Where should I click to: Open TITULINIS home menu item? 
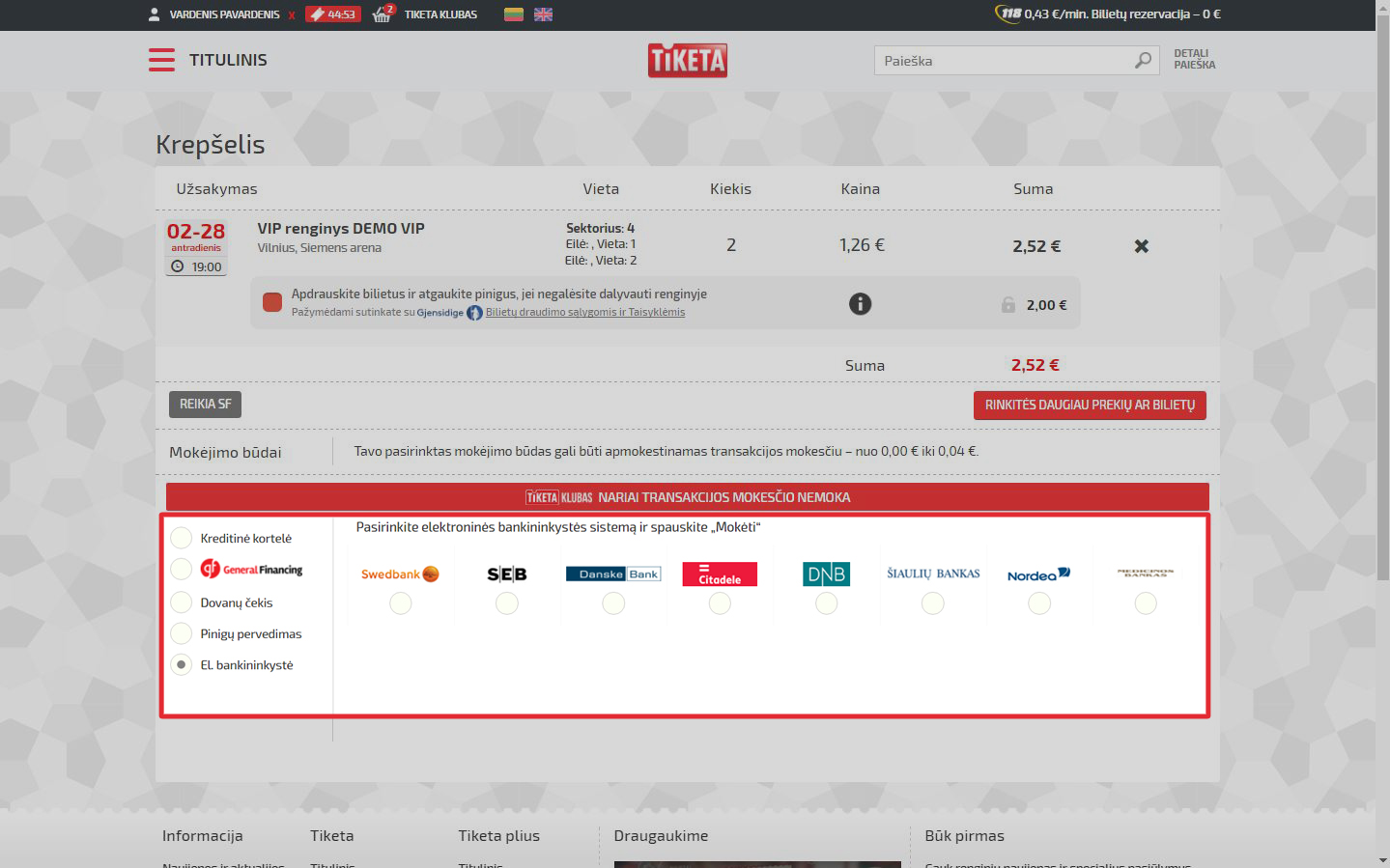pyautogui.click(x=228, y=60)
